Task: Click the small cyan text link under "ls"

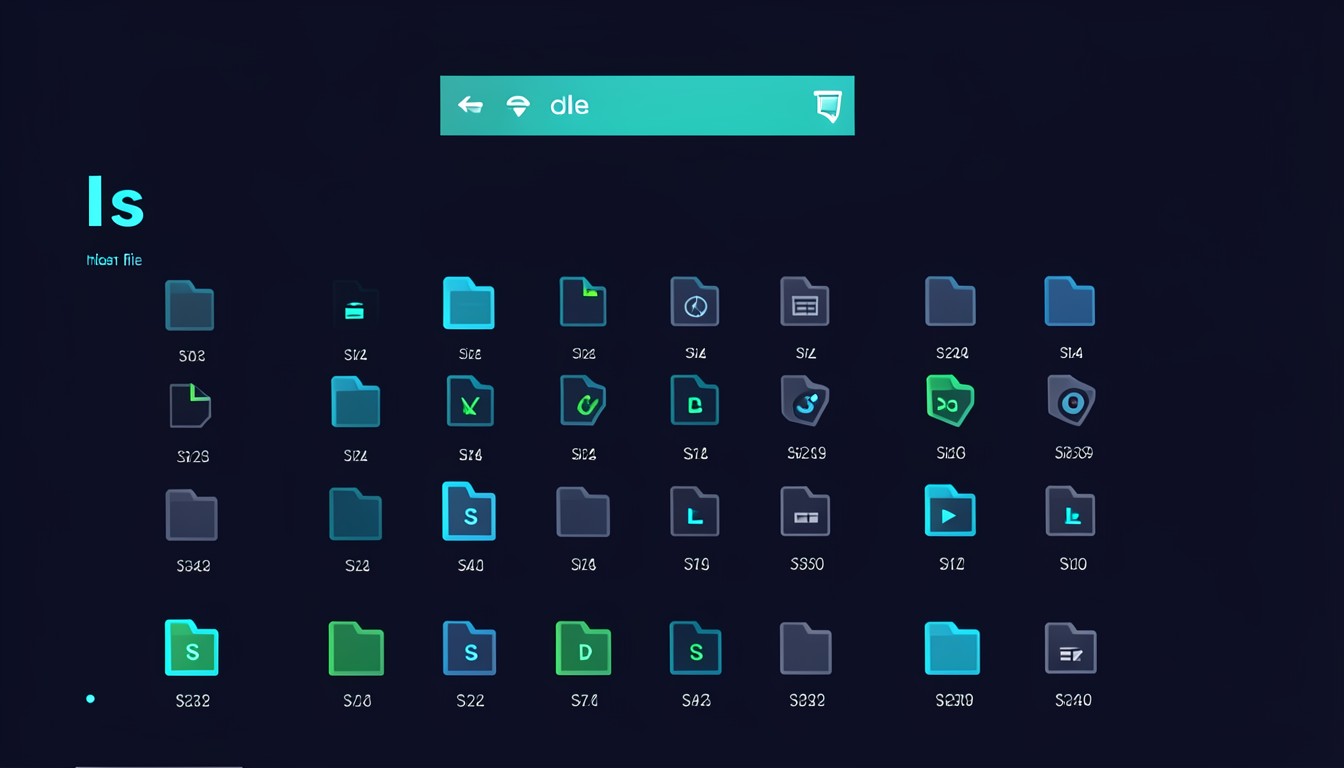Action: pyautogui.click(x=114, y=260)
